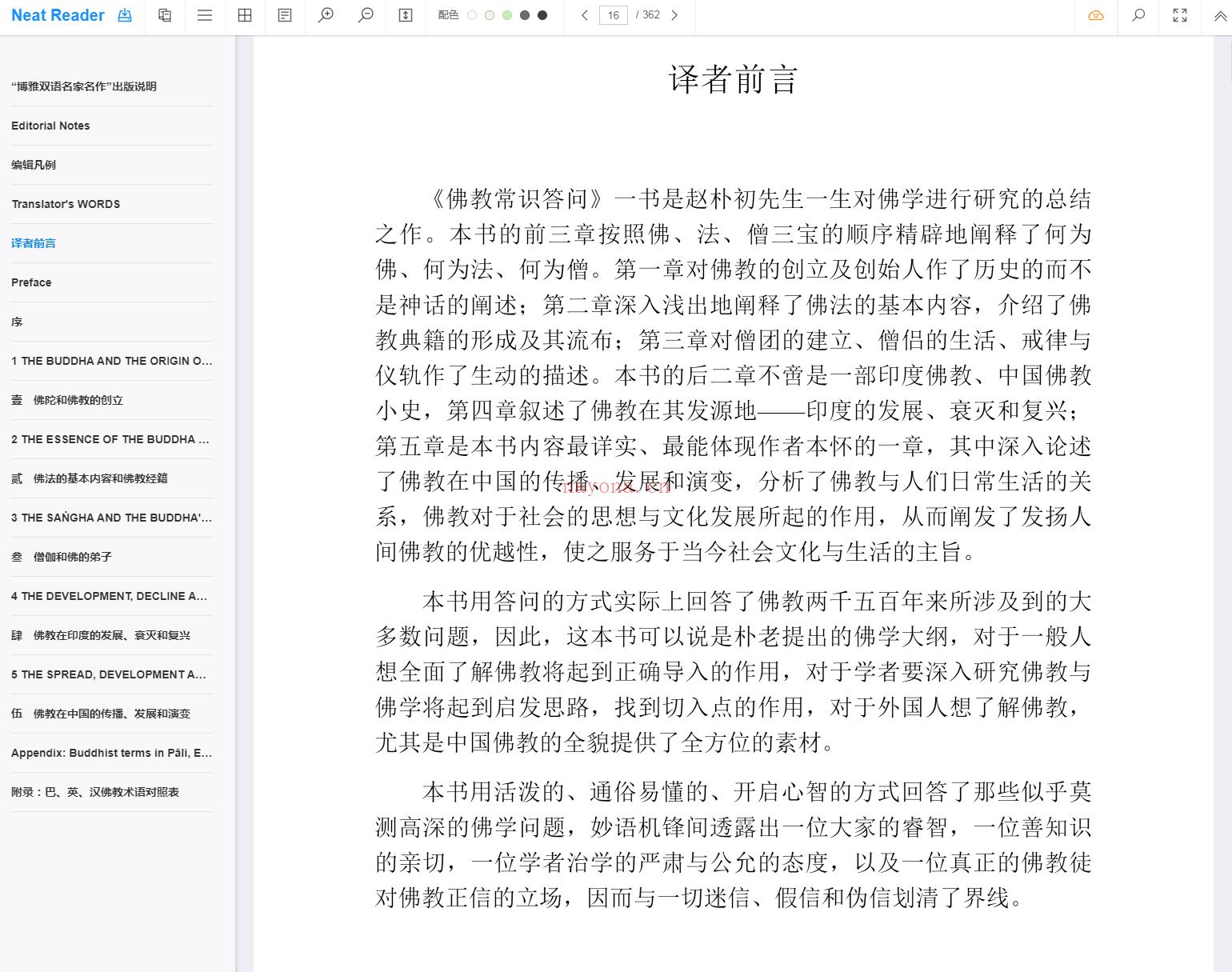This screenshot has width=1232, height=972.
Task: Collapse the toolbar with double chevron icon
Action: 1221,15
